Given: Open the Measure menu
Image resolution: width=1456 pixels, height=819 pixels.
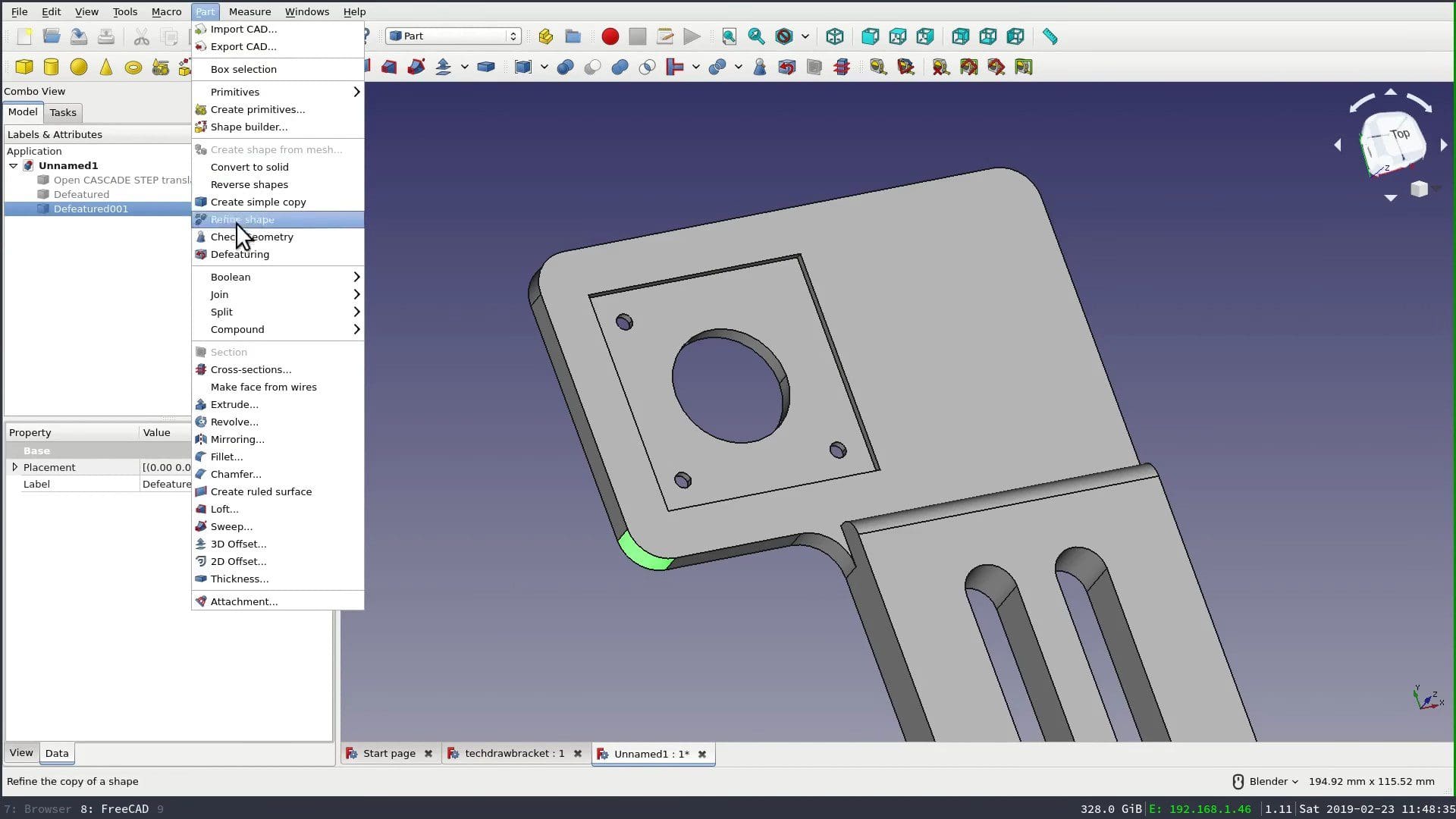Looking at the screenshot, I should (249, 11).
